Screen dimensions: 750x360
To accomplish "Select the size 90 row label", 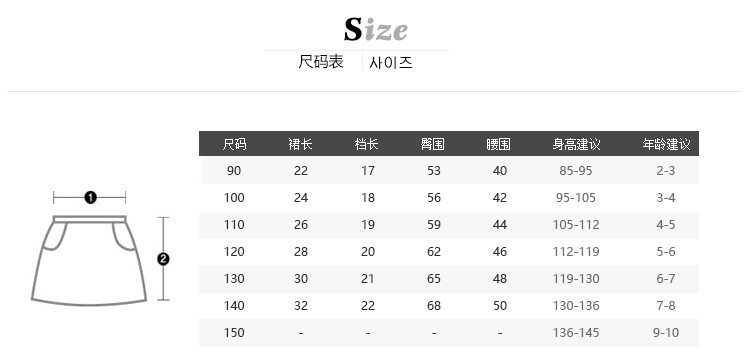I will tap(234, 171).
